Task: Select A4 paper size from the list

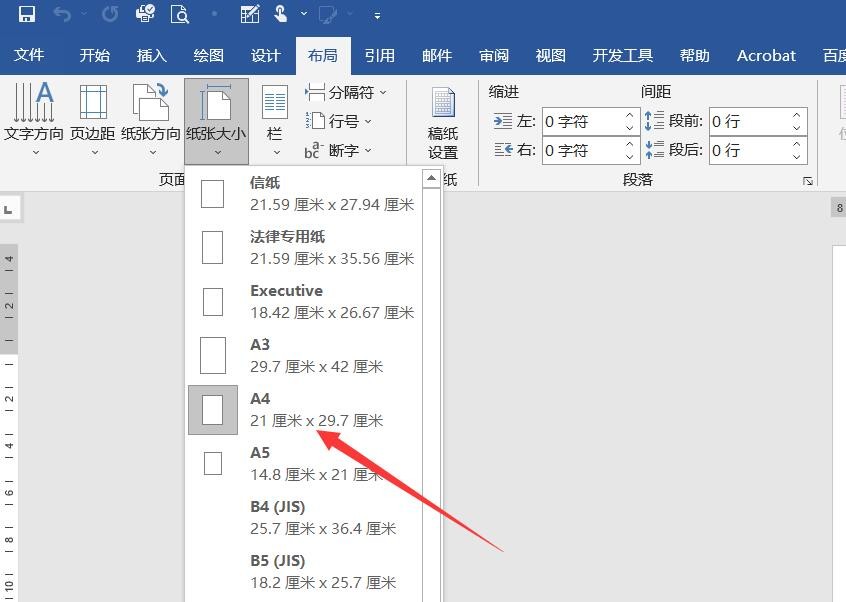Action: [300, 408]
